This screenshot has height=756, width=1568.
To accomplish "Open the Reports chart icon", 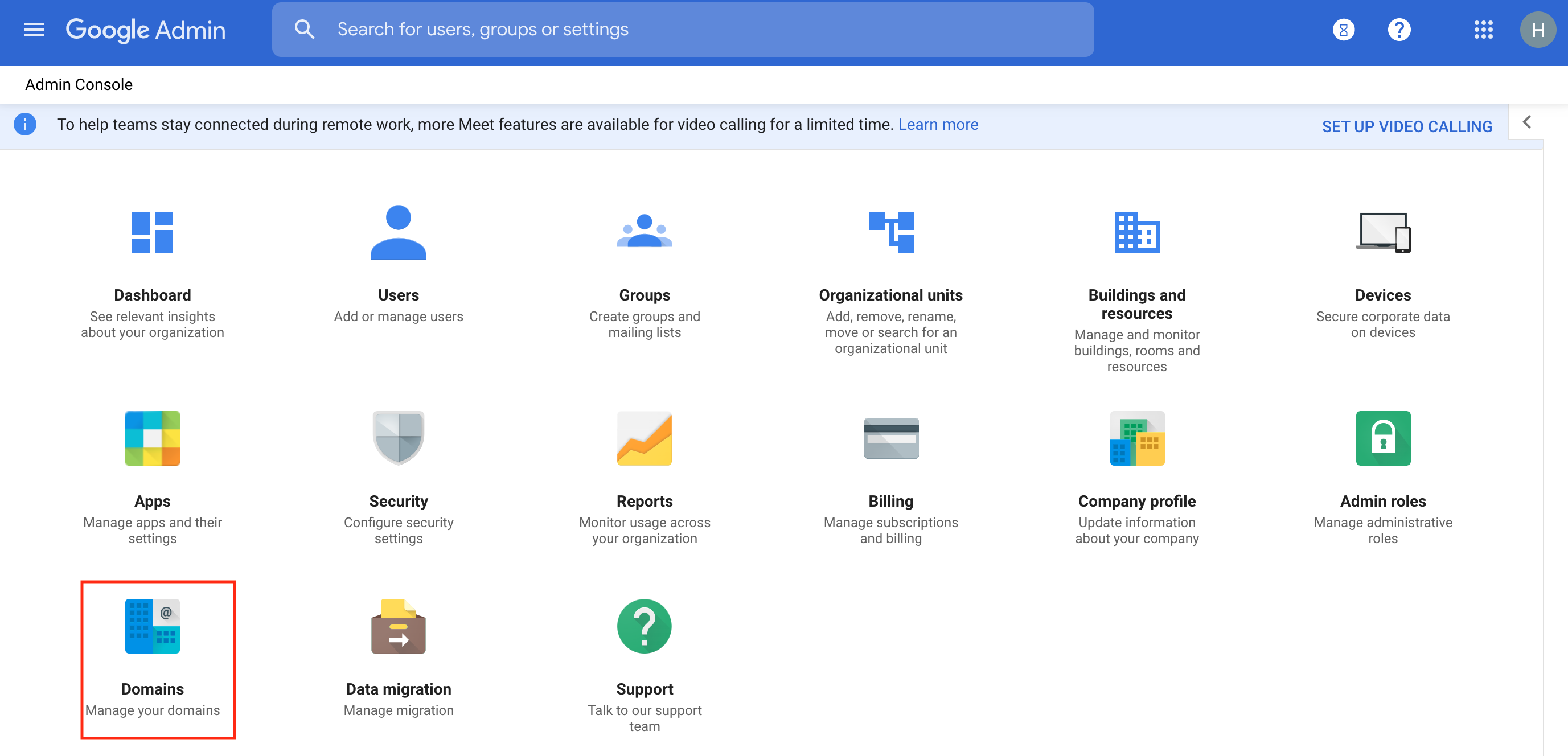I will point(644,438).
